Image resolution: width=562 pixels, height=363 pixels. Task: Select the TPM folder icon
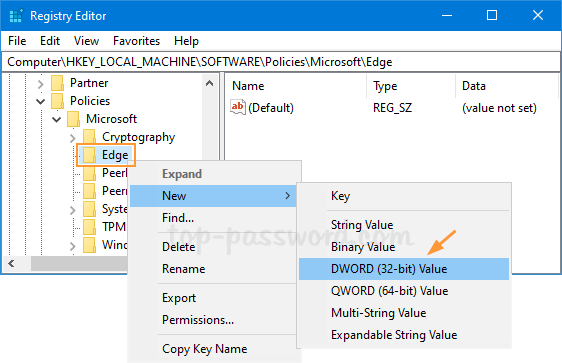[x=90, y=227]
